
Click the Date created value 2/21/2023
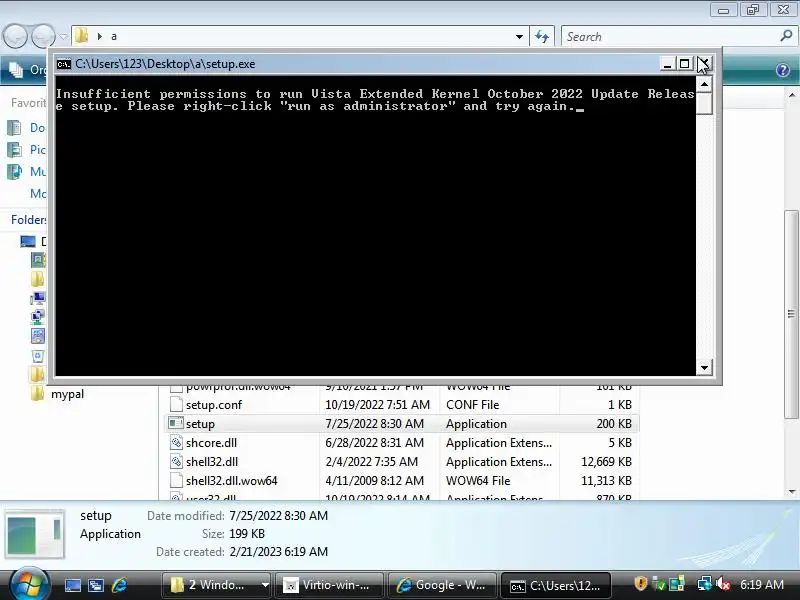click(x=279, y=552)
